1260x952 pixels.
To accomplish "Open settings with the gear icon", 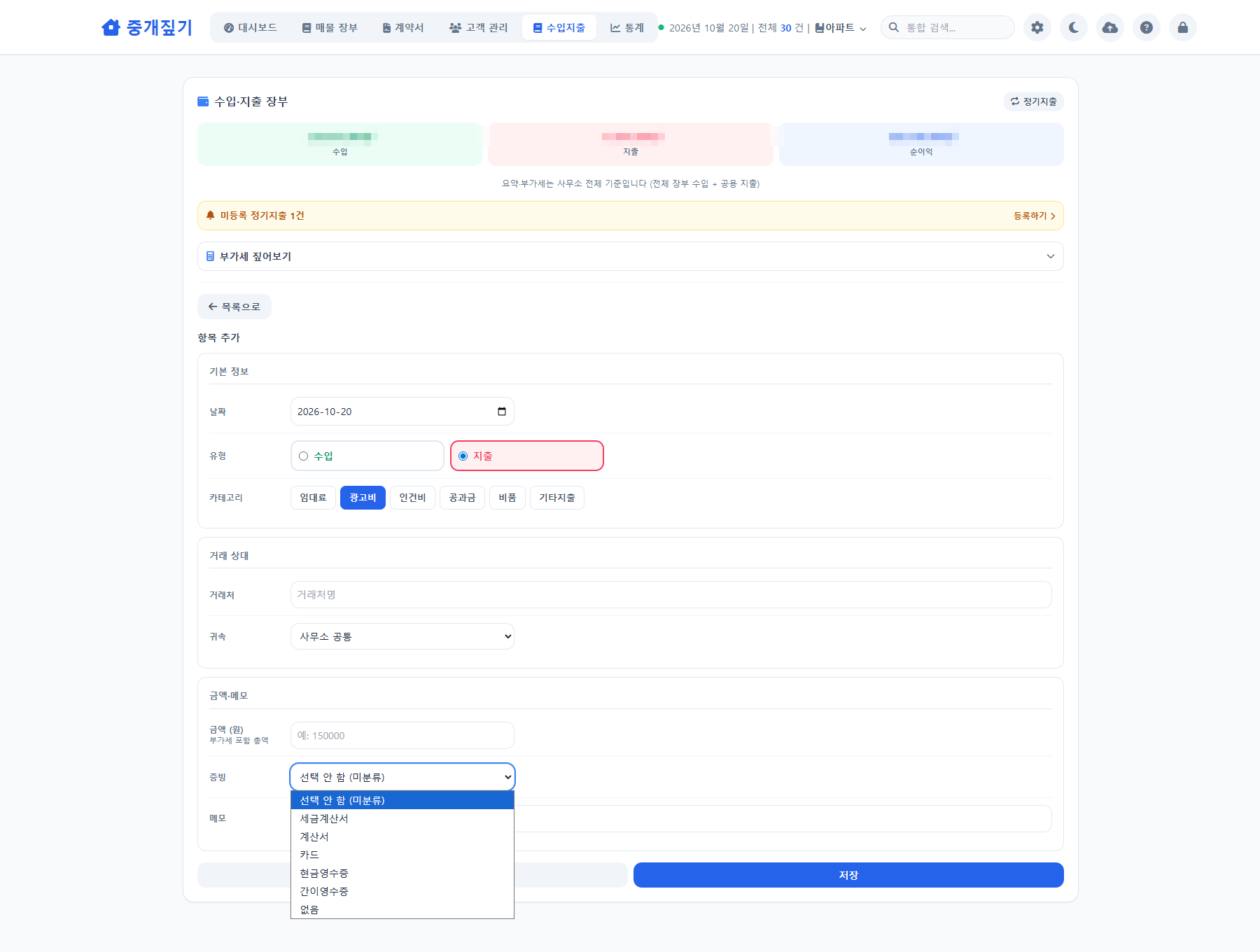I will [x=1037, y=27].
